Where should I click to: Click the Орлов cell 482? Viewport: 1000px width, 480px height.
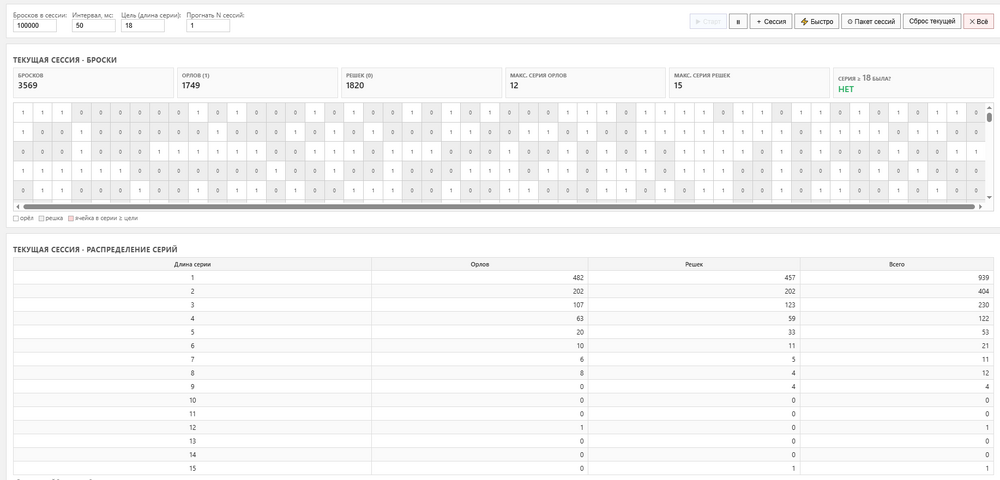tap(480, 278)
